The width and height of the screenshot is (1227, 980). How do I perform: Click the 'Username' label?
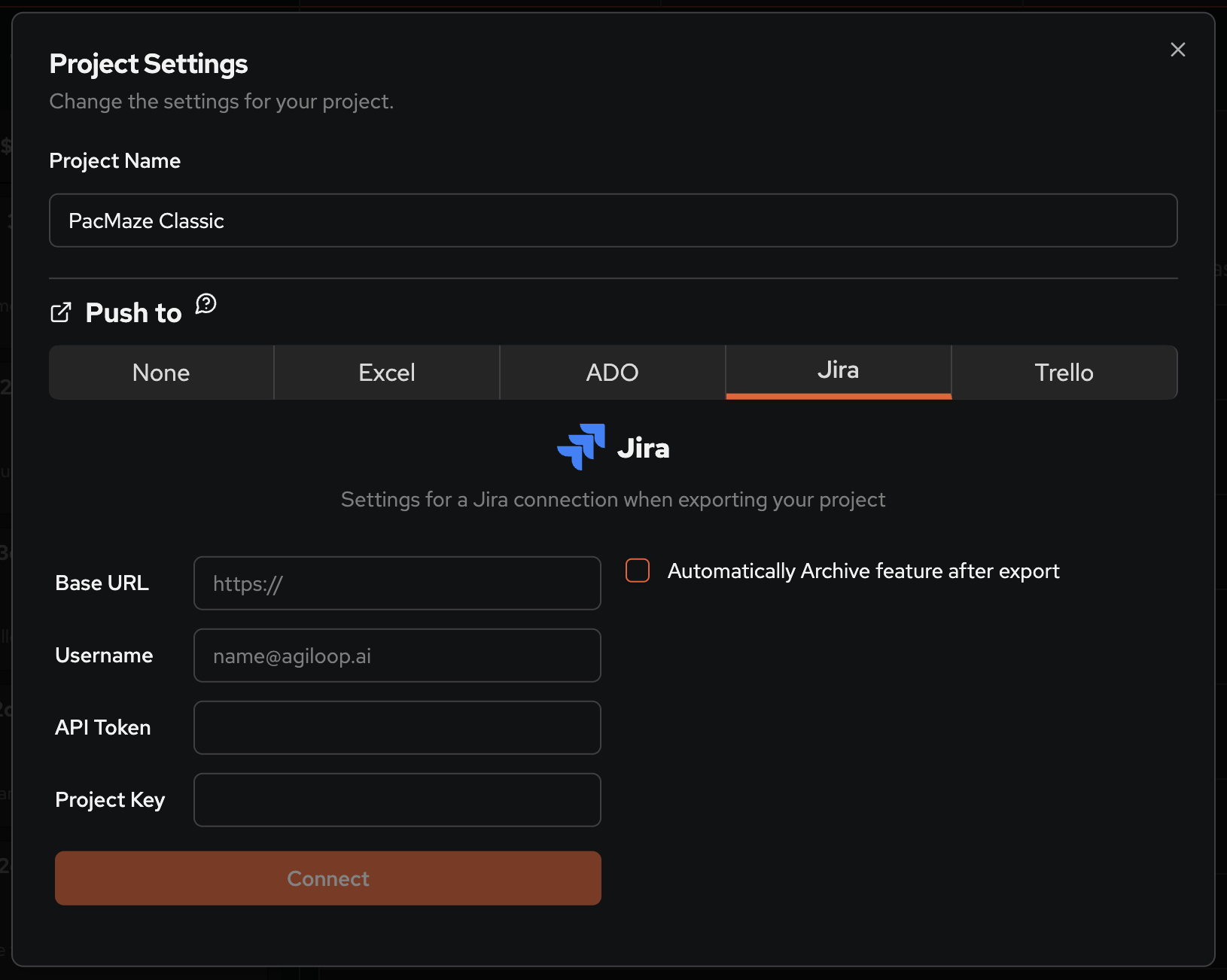[104, 656]
